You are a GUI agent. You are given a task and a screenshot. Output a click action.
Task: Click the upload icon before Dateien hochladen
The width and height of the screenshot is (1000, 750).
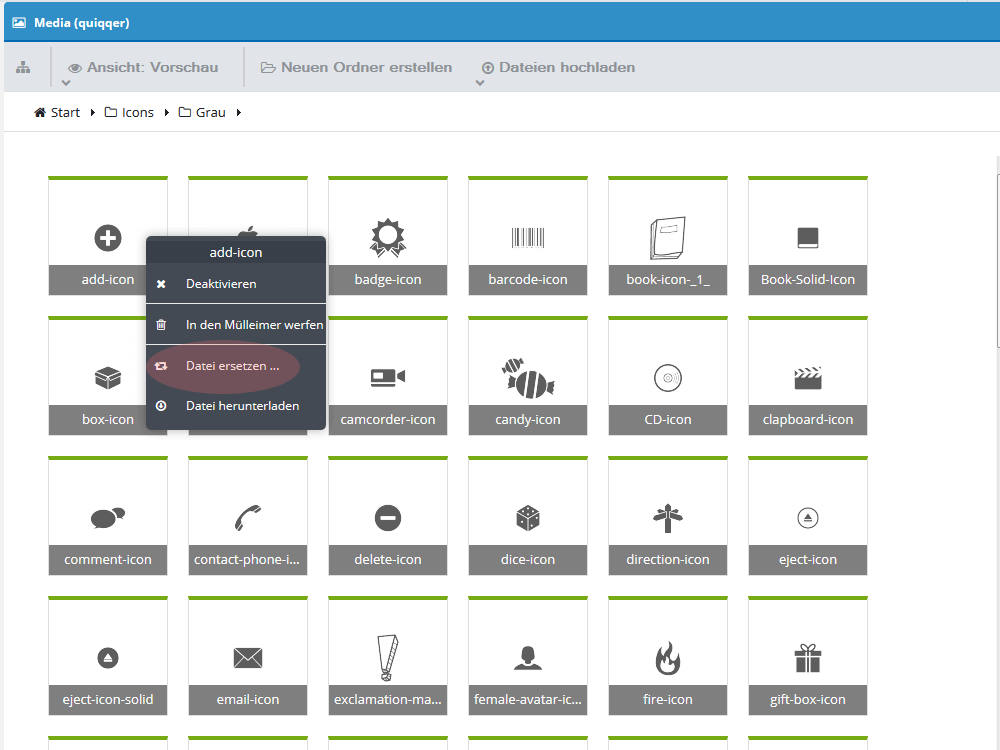pyautogui.click(x=488, y=68)
